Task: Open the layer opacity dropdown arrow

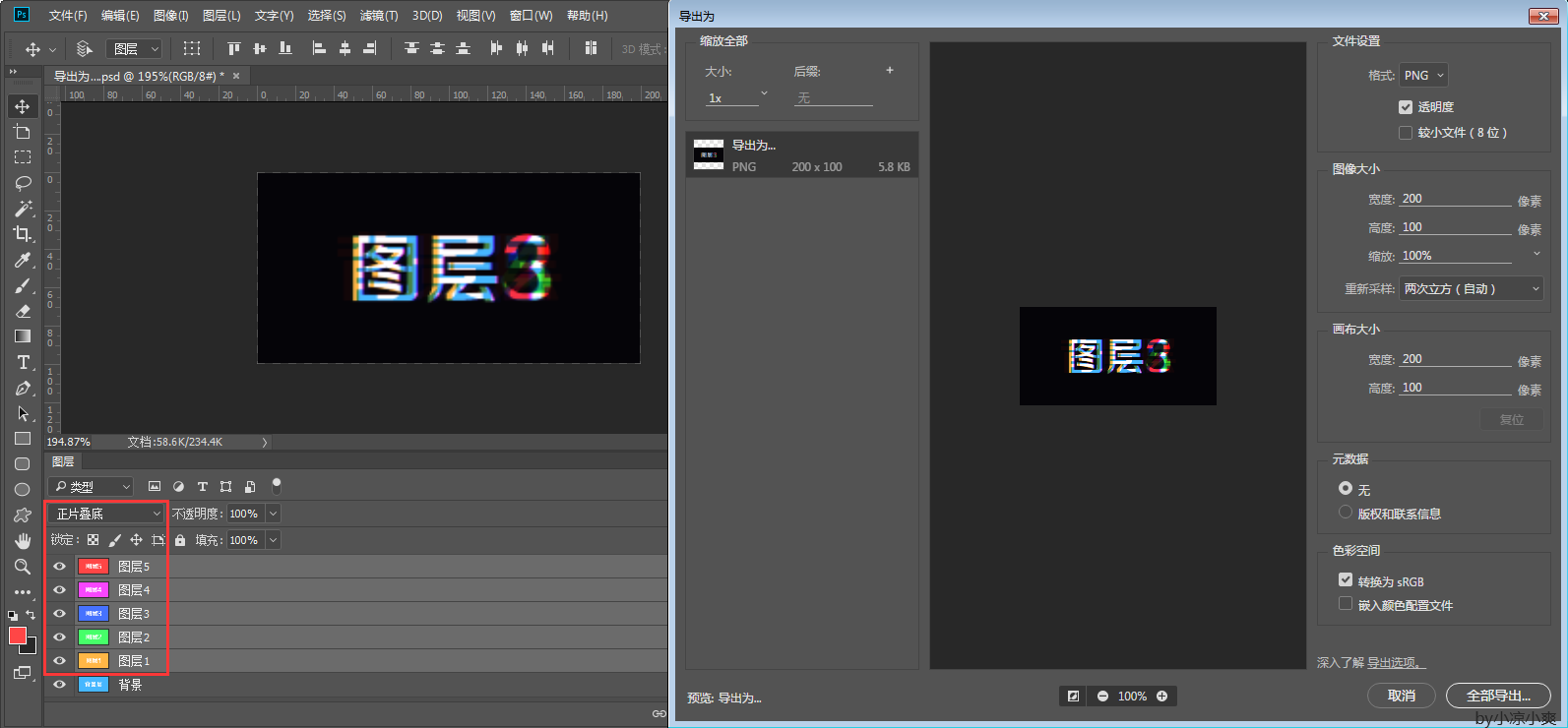Action: tap(274, 514)
